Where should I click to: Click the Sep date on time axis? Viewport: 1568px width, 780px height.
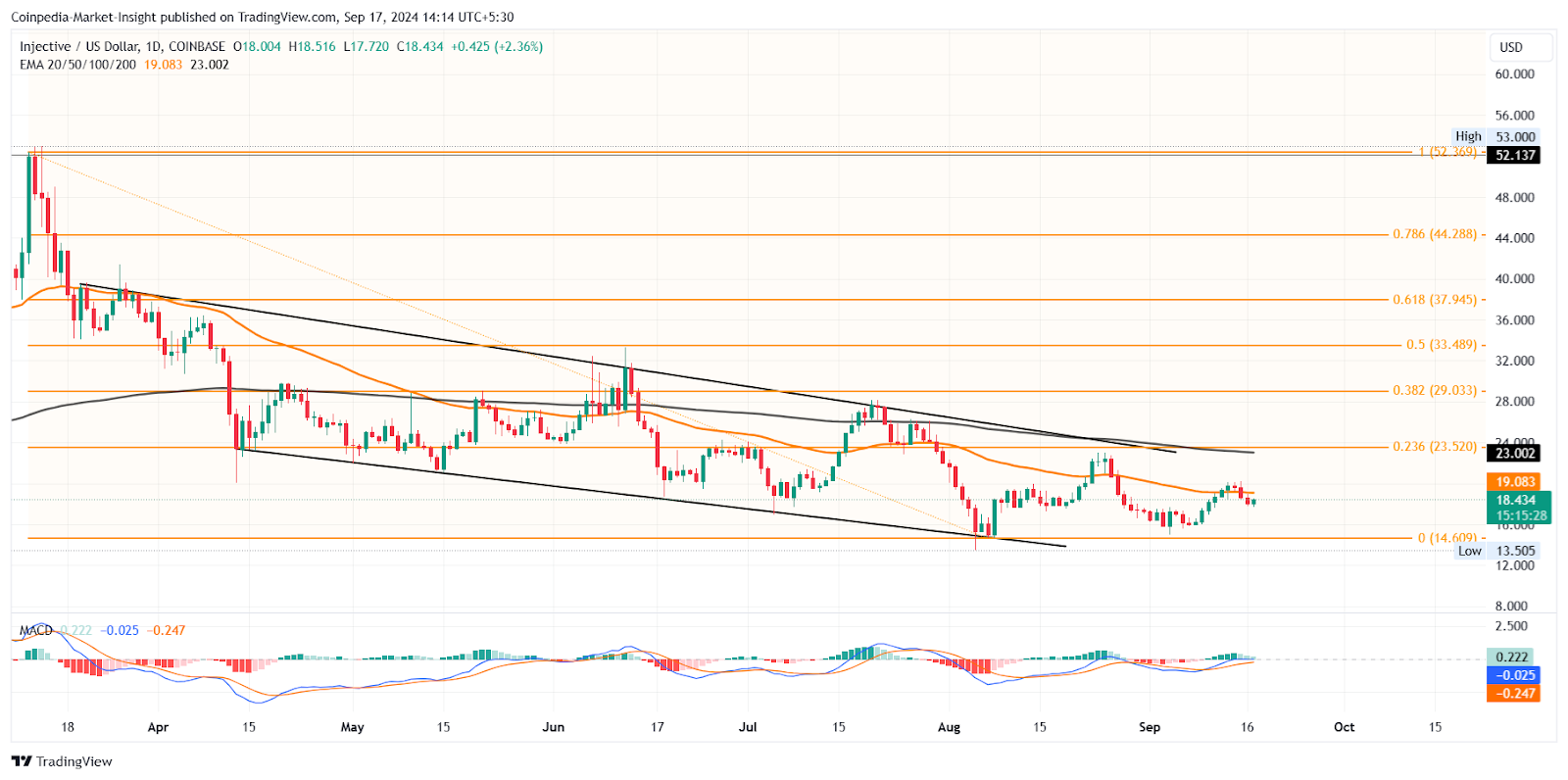click(x=1150, y=727)
